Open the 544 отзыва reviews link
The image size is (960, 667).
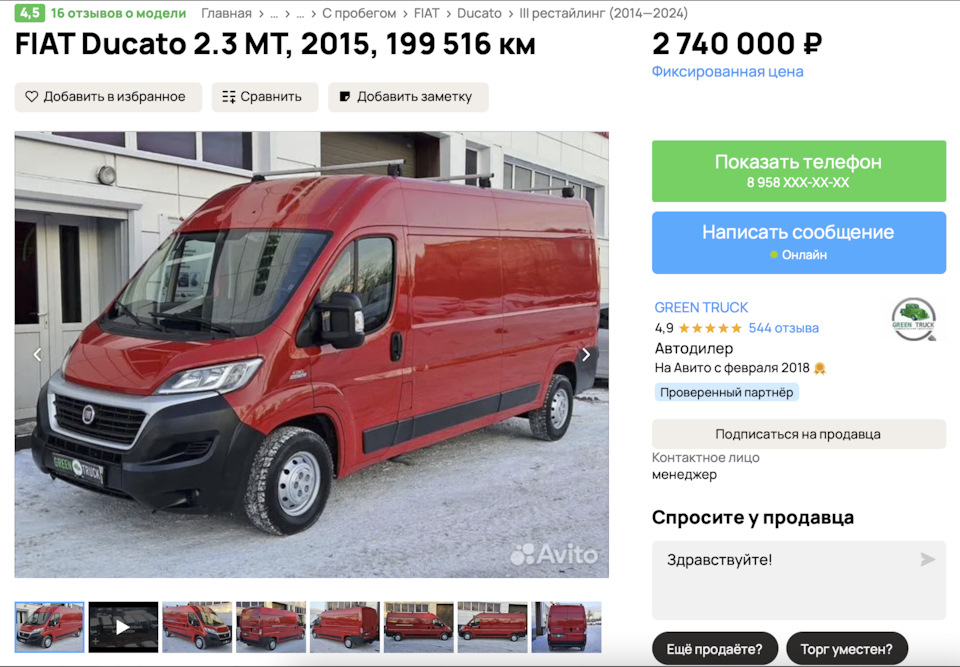point(783,328)
